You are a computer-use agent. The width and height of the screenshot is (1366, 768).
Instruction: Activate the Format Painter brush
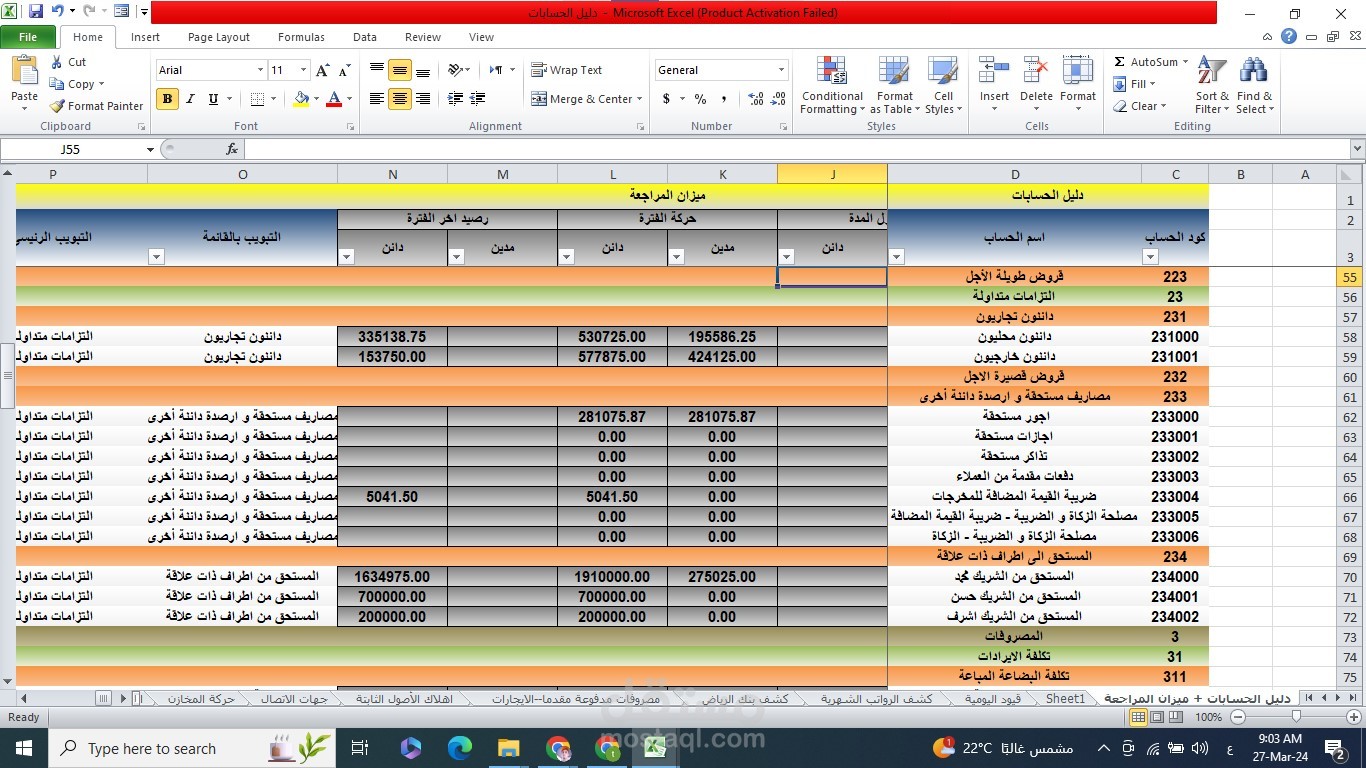(96, 106)
